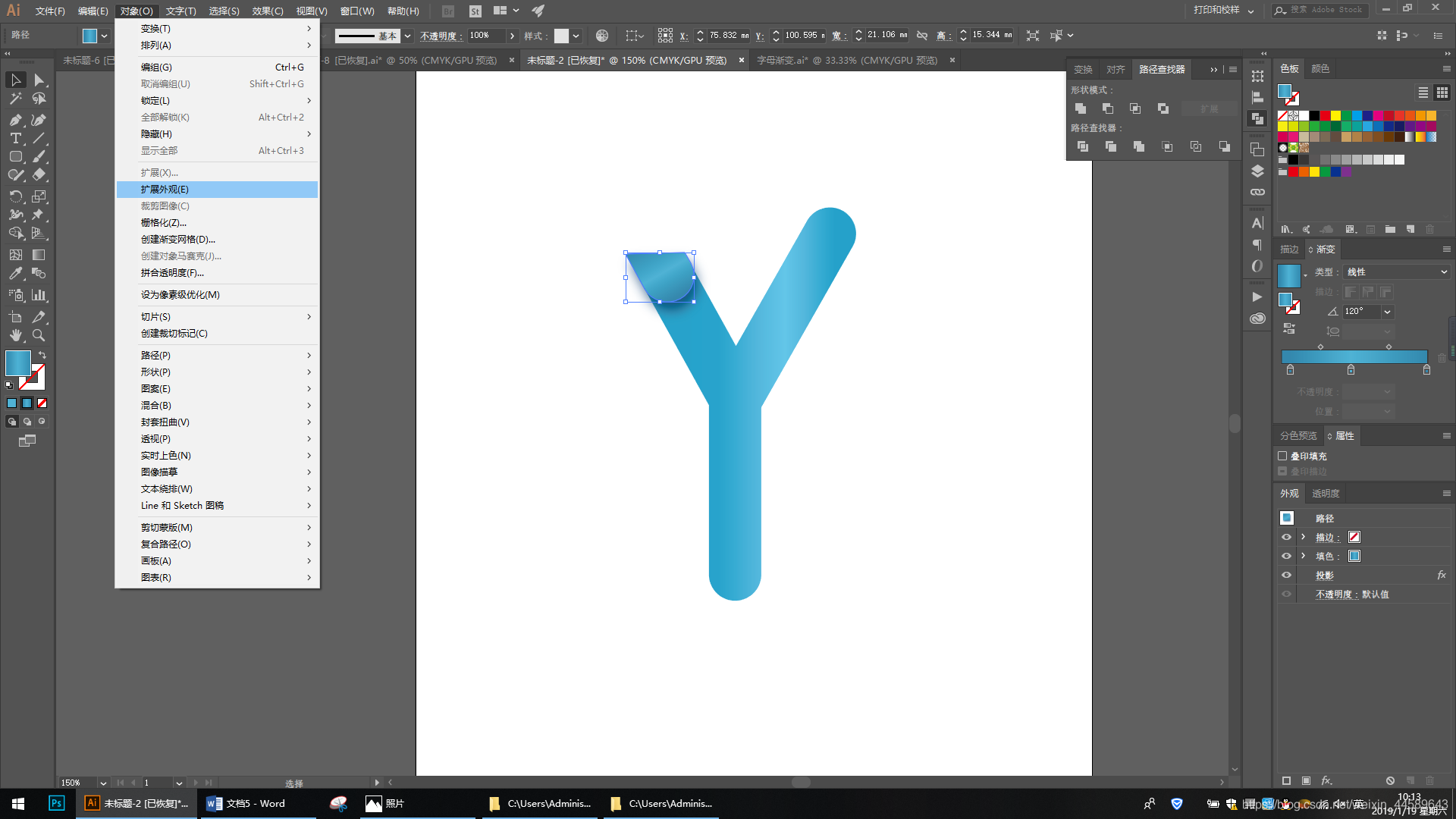1456x819 pixels.
Task: Select the Zoom tool
Action: click(39, 335)
